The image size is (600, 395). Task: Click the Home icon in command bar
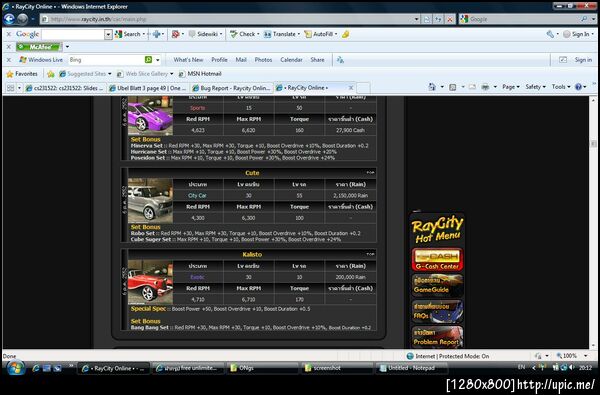click(432, 87)
